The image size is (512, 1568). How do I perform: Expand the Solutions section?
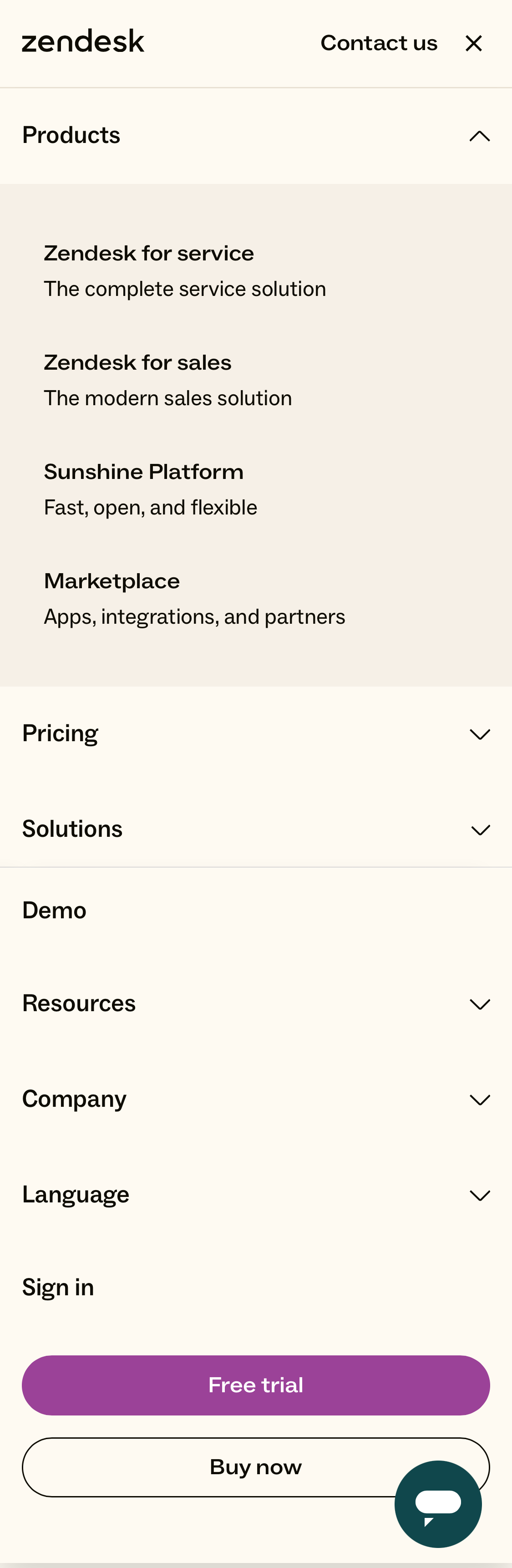coord(480,829)
